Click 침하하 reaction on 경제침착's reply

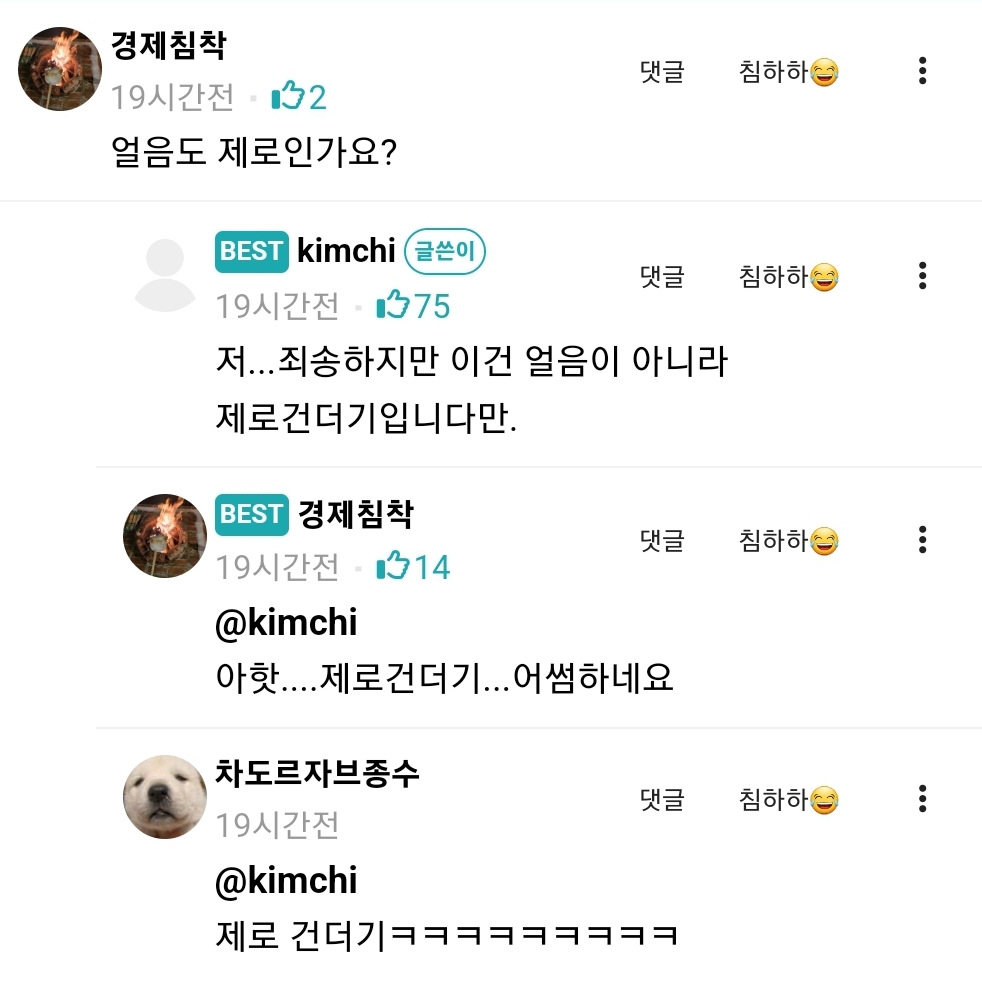788,541
